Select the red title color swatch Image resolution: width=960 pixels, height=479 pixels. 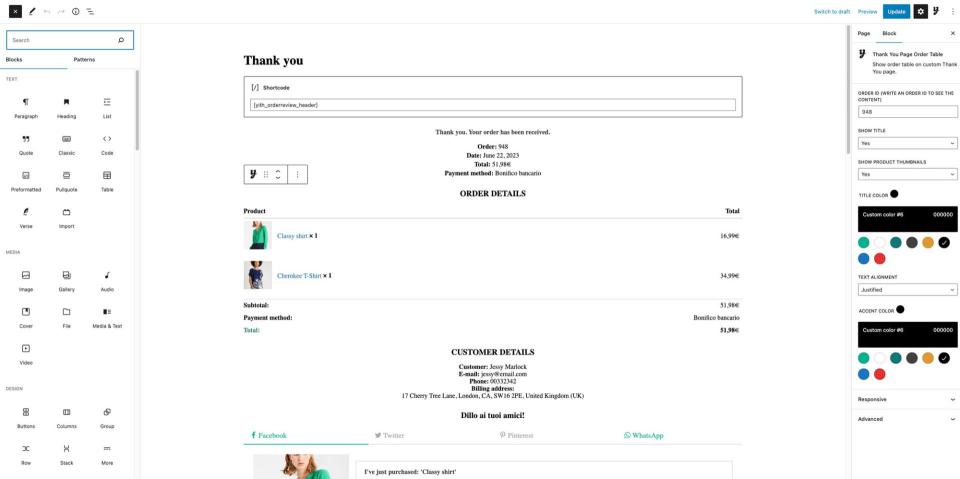[880, 258]
